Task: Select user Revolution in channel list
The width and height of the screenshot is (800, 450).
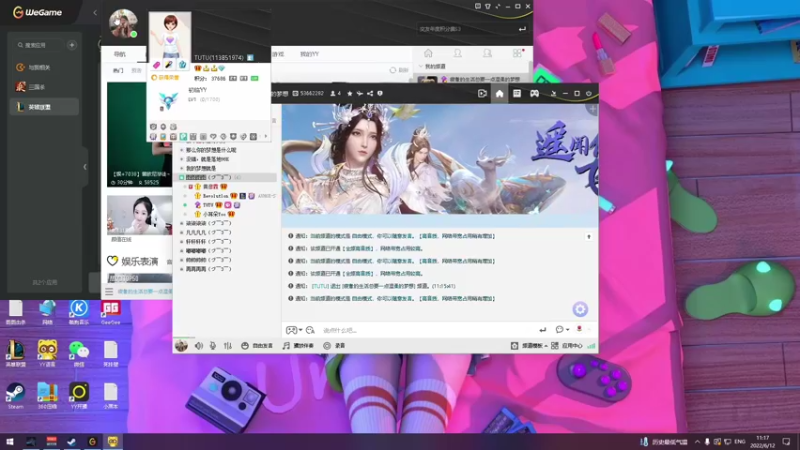Action: click(215, 196)
